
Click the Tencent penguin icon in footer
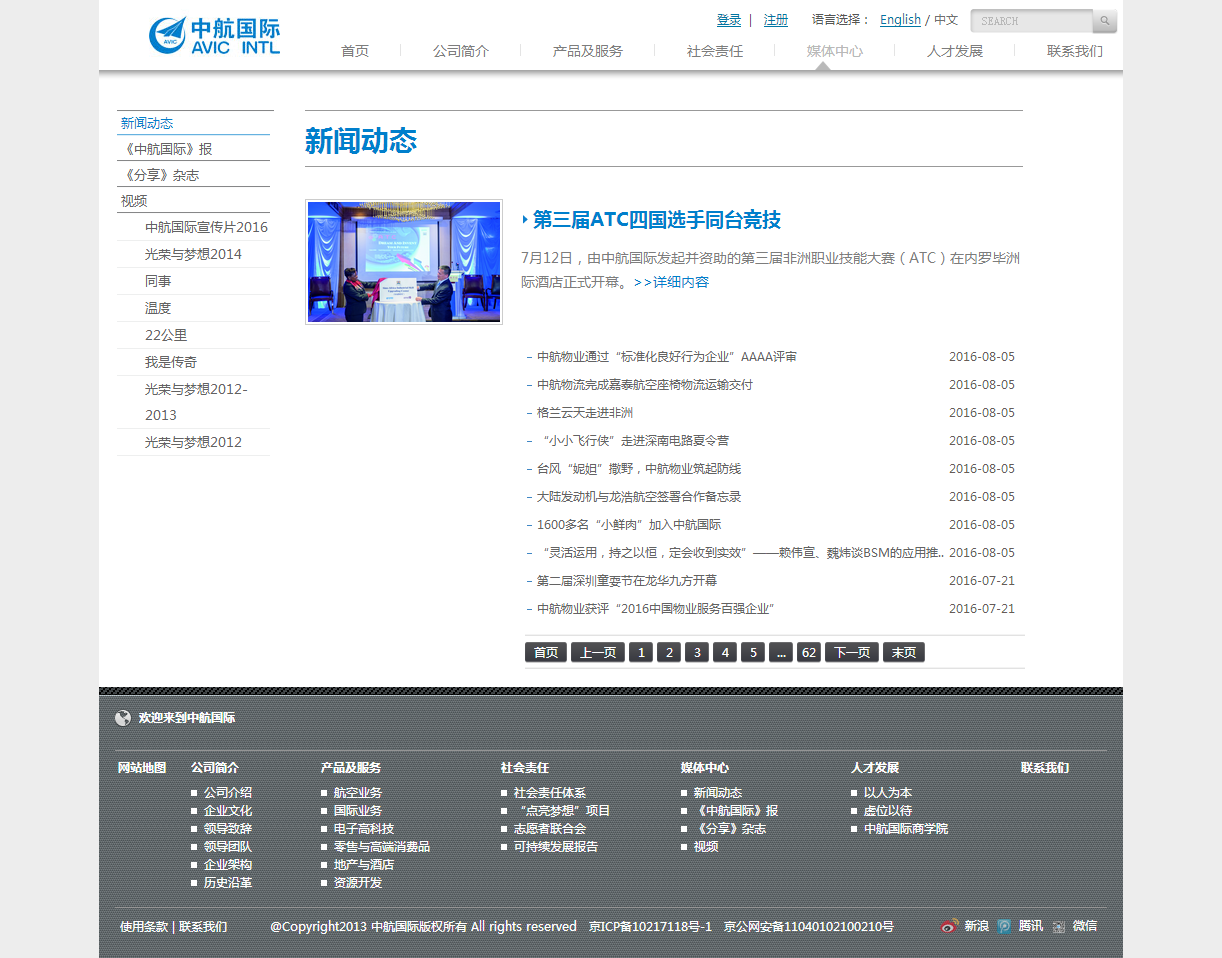pyautogui.click(x=1003, y=926)
